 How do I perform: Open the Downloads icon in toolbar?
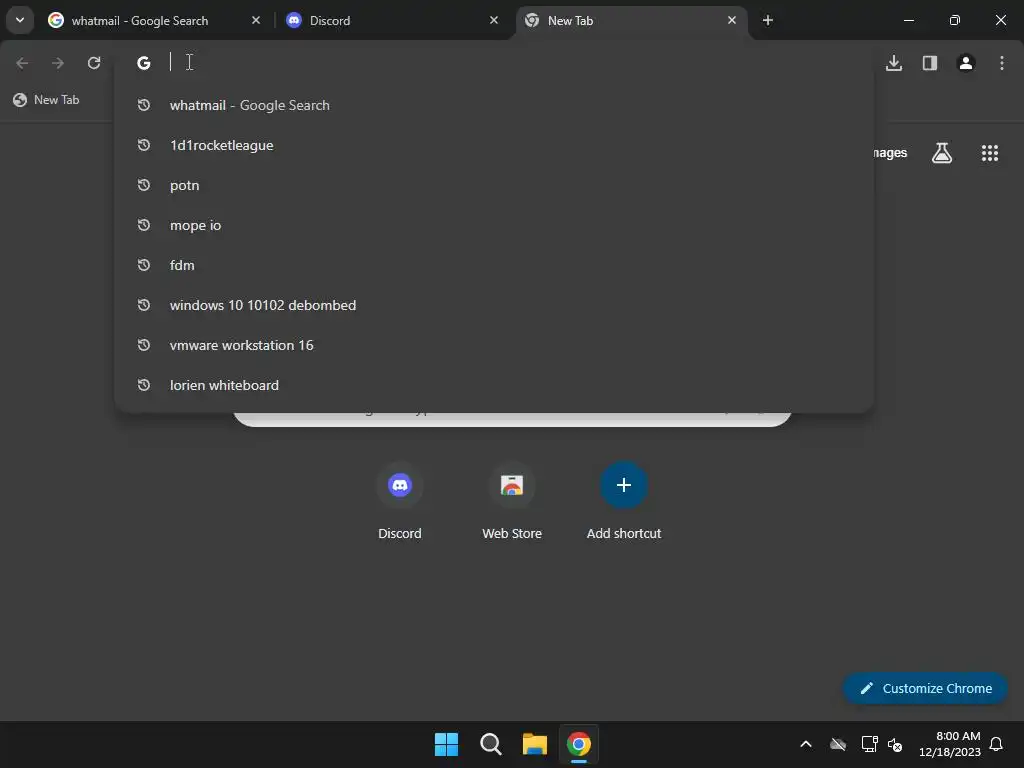894,63
